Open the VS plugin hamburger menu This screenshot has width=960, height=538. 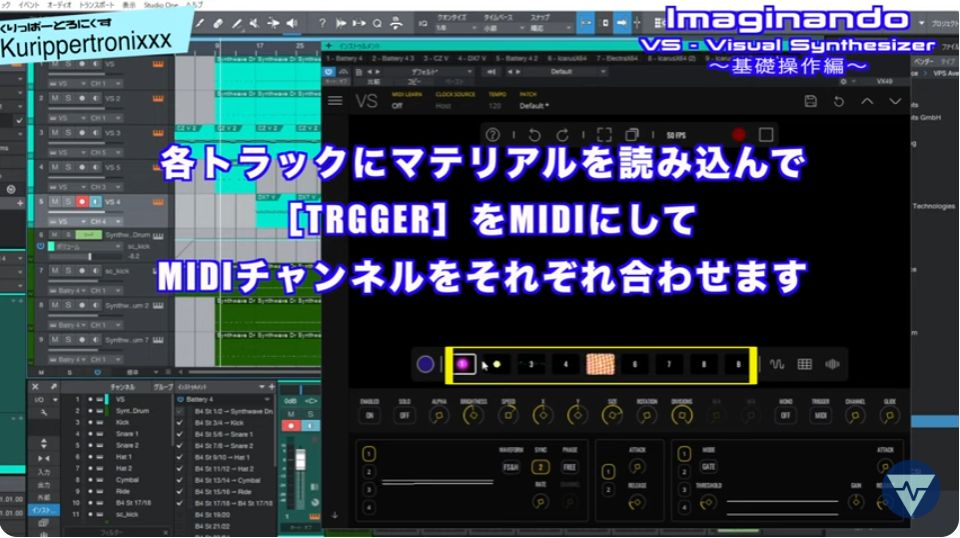click(x=335, y=100)
